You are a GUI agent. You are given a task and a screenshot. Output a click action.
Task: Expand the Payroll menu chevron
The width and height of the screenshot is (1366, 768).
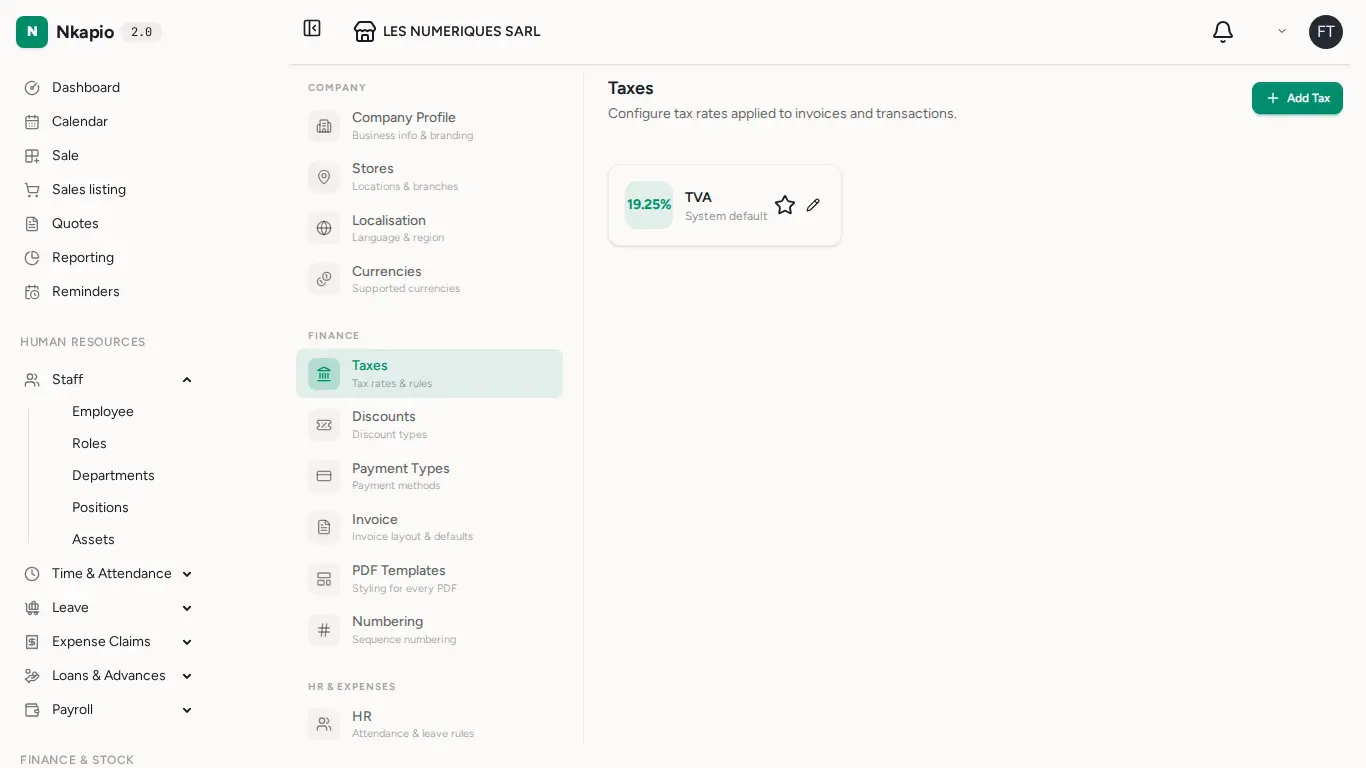pos(187,710)
